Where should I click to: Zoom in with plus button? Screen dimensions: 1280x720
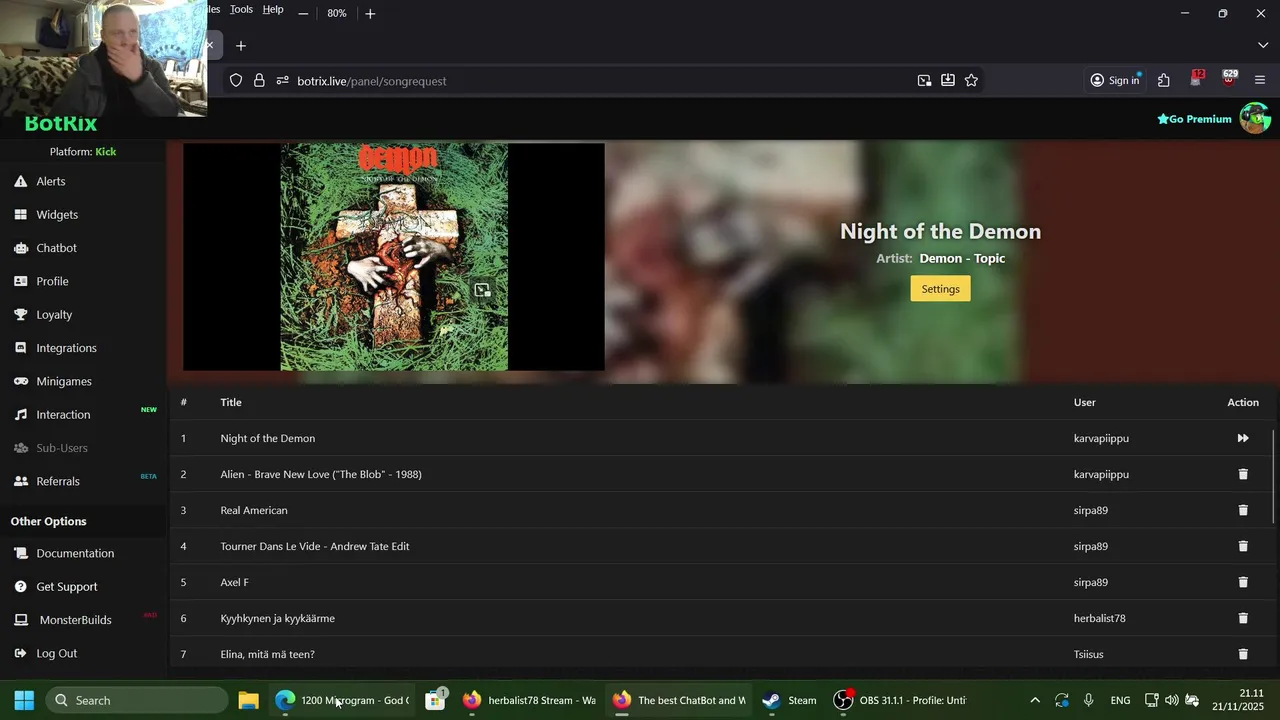click(x=370, y=13)
